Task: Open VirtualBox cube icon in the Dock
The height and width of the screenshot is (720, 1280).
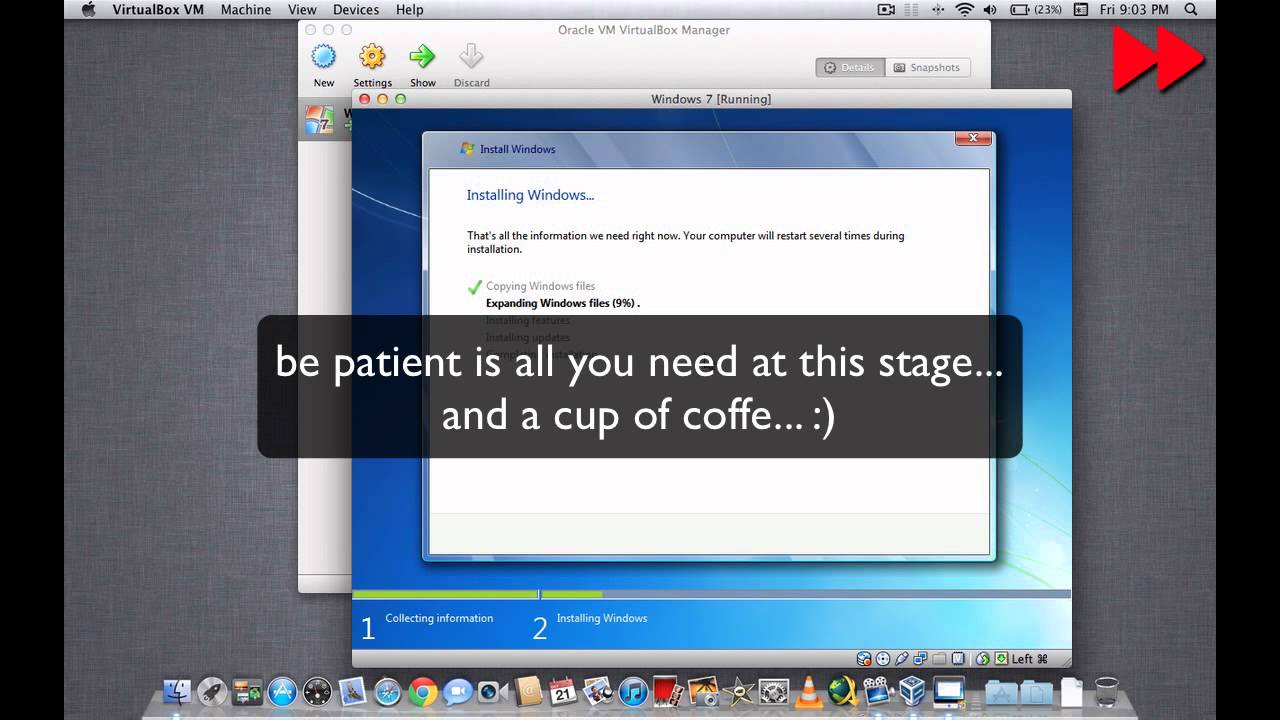Action: pos(912,691)
